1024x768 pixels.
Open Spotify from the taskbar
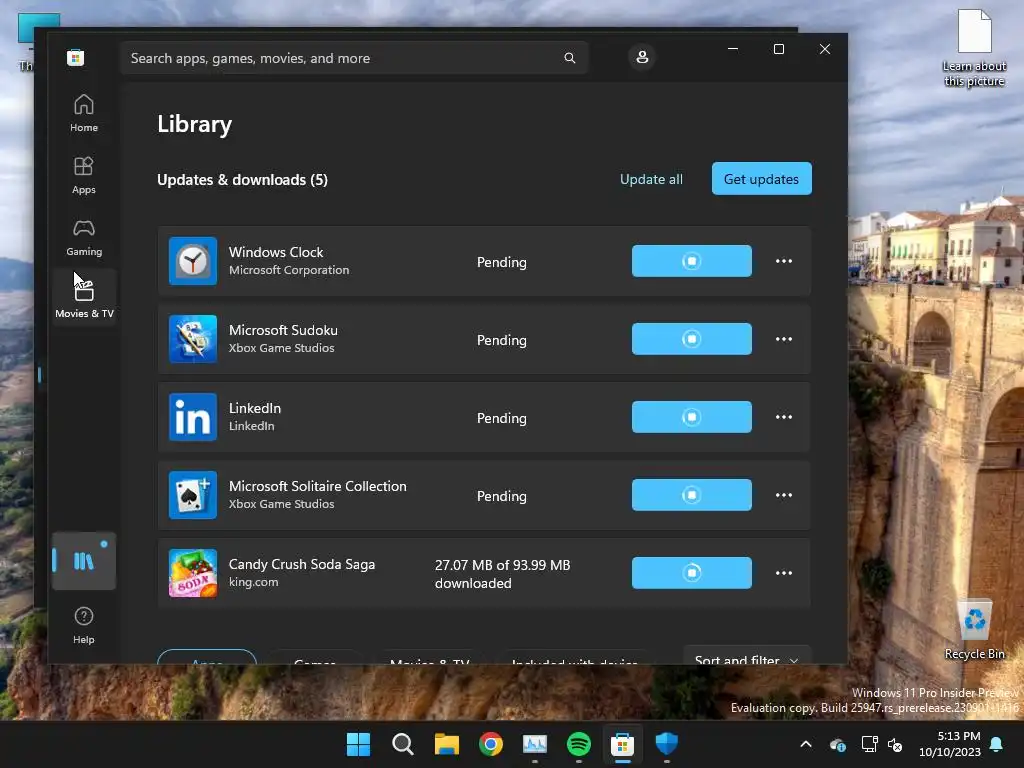pyautogui.click(x=579, y=744)
